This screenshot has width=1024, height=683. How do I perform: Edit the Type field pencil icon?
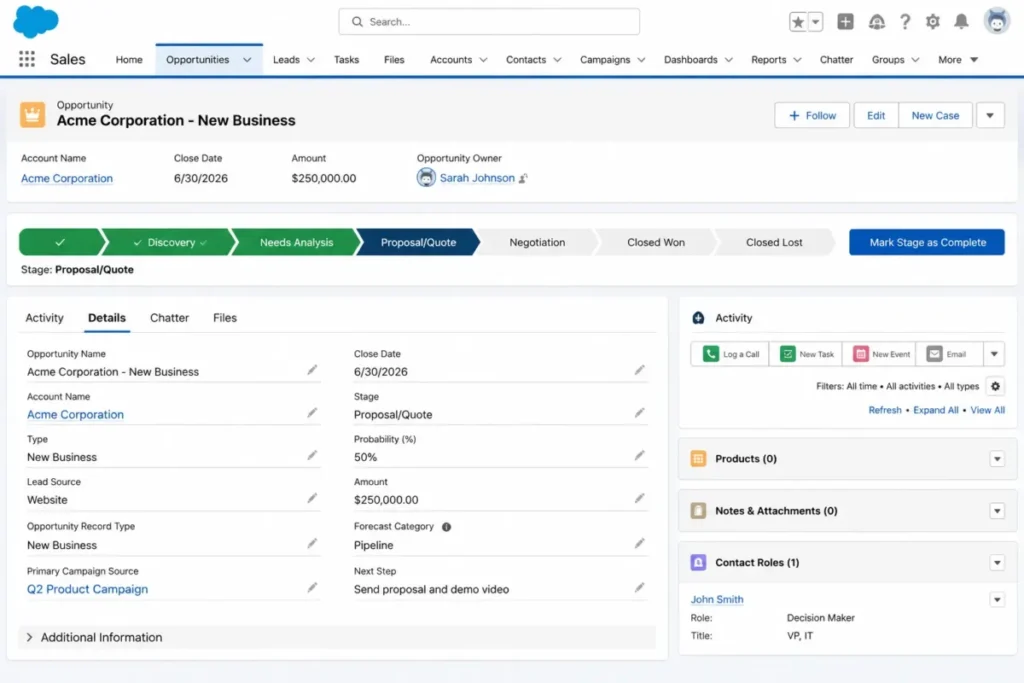point(312,455)
